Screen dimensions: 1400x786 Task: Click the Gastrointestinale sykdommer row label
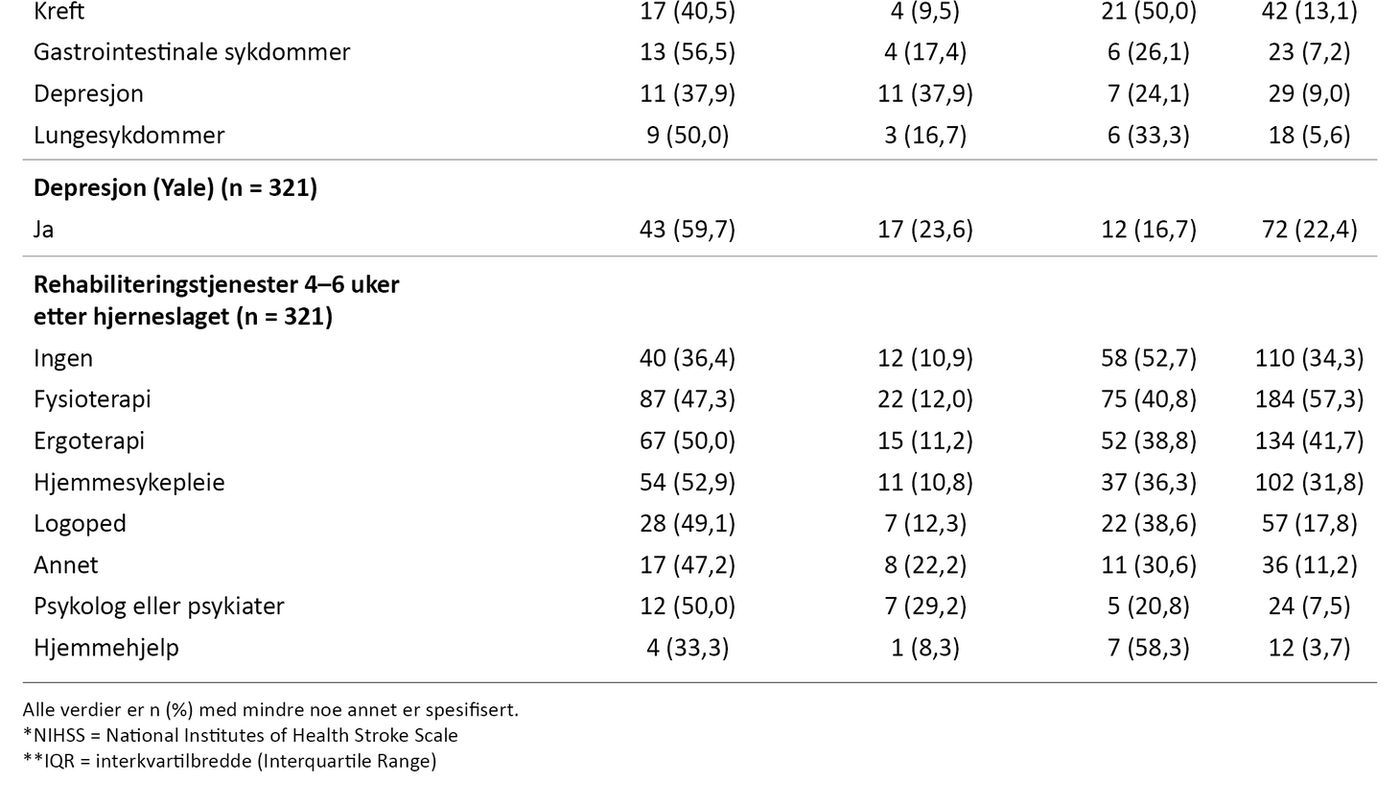[x=192, y=52]
